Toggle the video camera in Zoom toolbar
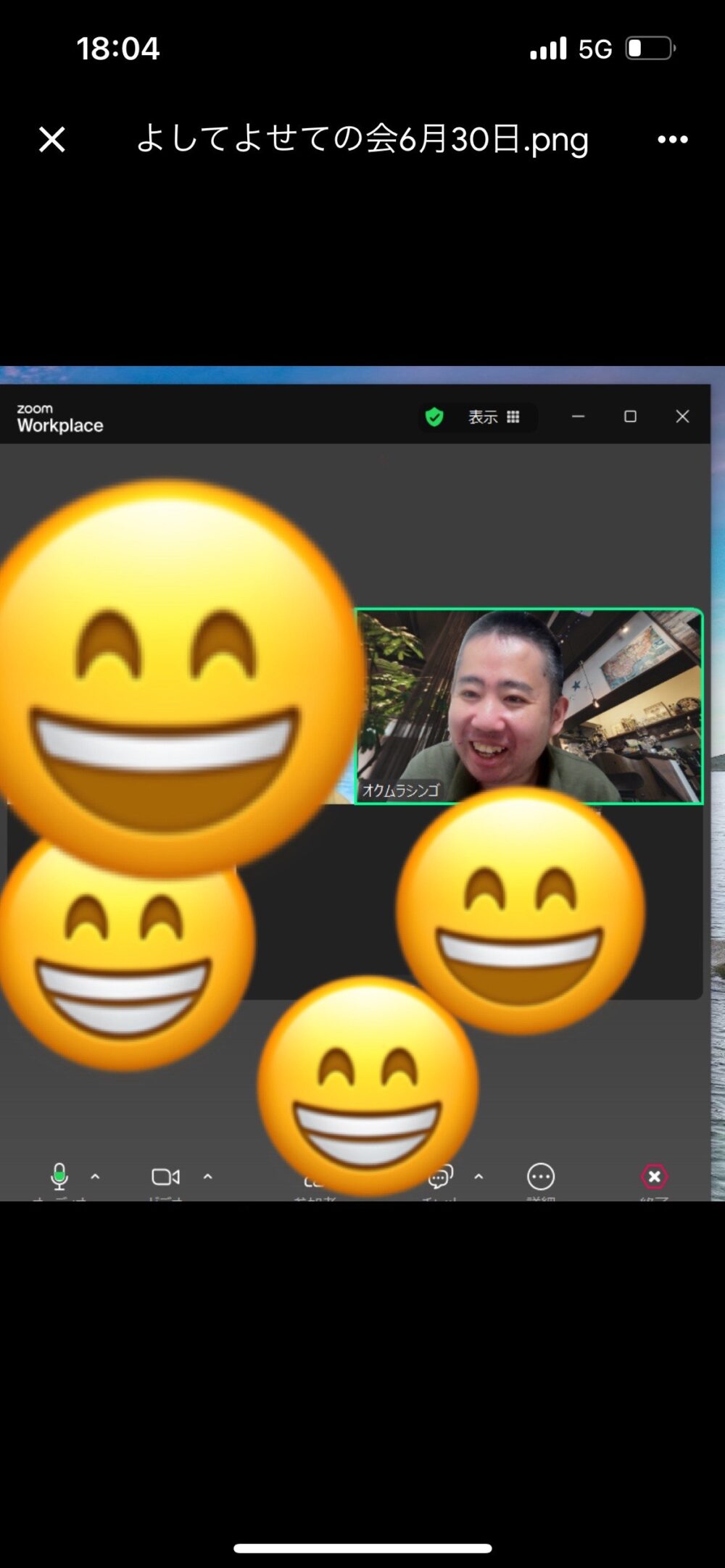725x1568 pixels. pyautogui.click(x=165, y=1176)
